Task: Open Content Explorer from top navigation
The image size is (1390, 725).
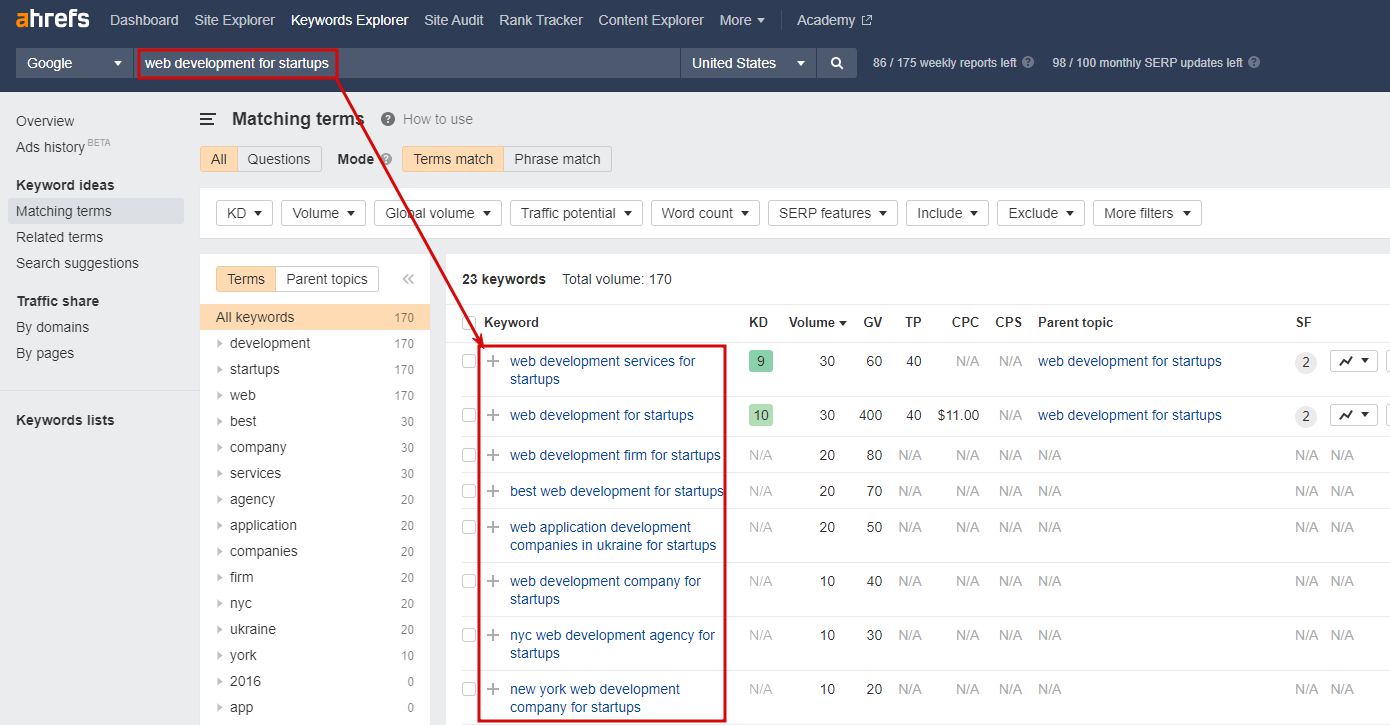Action: (651, 20)
